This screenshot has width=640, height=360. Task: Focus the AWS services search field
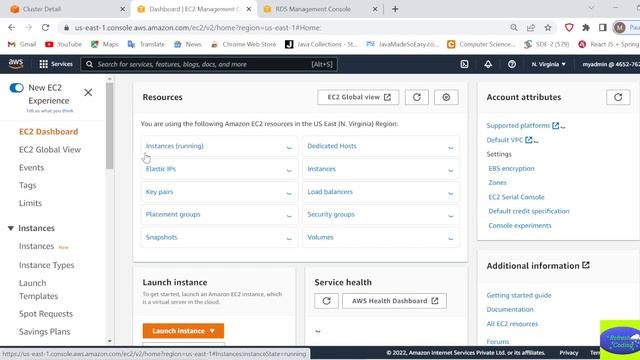[x=209, y=64]
